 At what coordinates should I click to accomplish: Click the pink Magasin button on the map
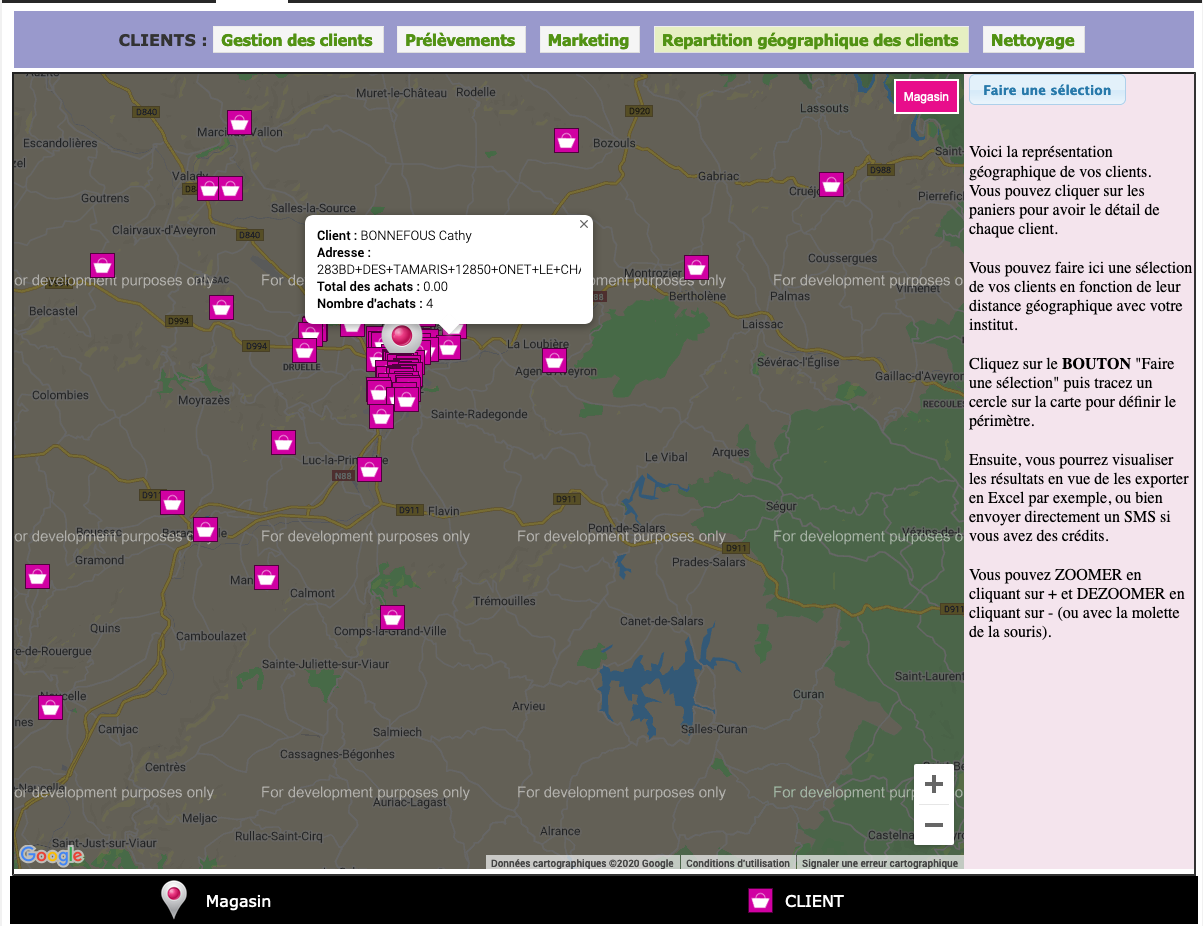pyautogui.click(x=926, y=97)
